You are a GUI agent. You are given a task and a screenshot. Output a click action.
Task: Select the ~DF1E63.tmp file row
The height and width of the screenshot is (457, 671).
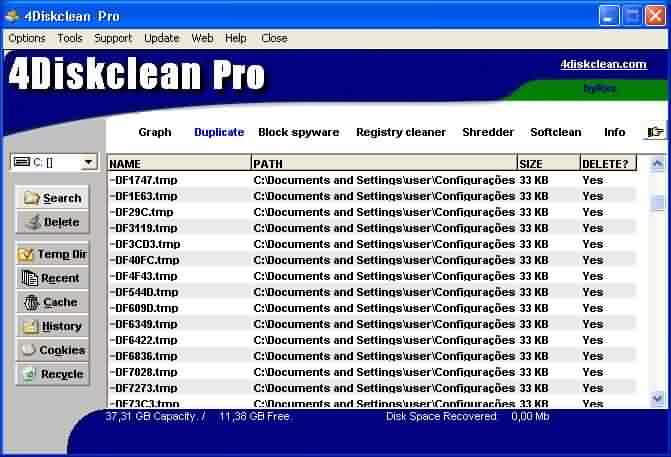371,196
